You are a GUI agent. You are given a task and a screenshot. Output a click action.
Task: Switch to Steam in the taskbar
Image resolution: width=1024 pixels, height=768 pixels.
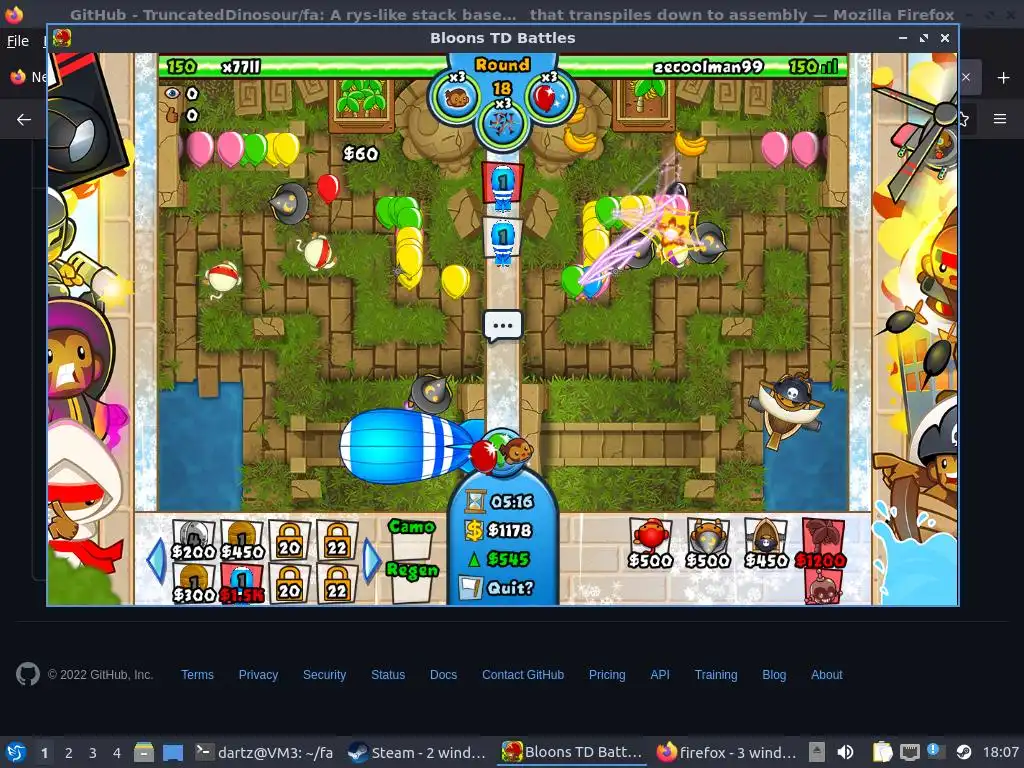coord(417,752)
